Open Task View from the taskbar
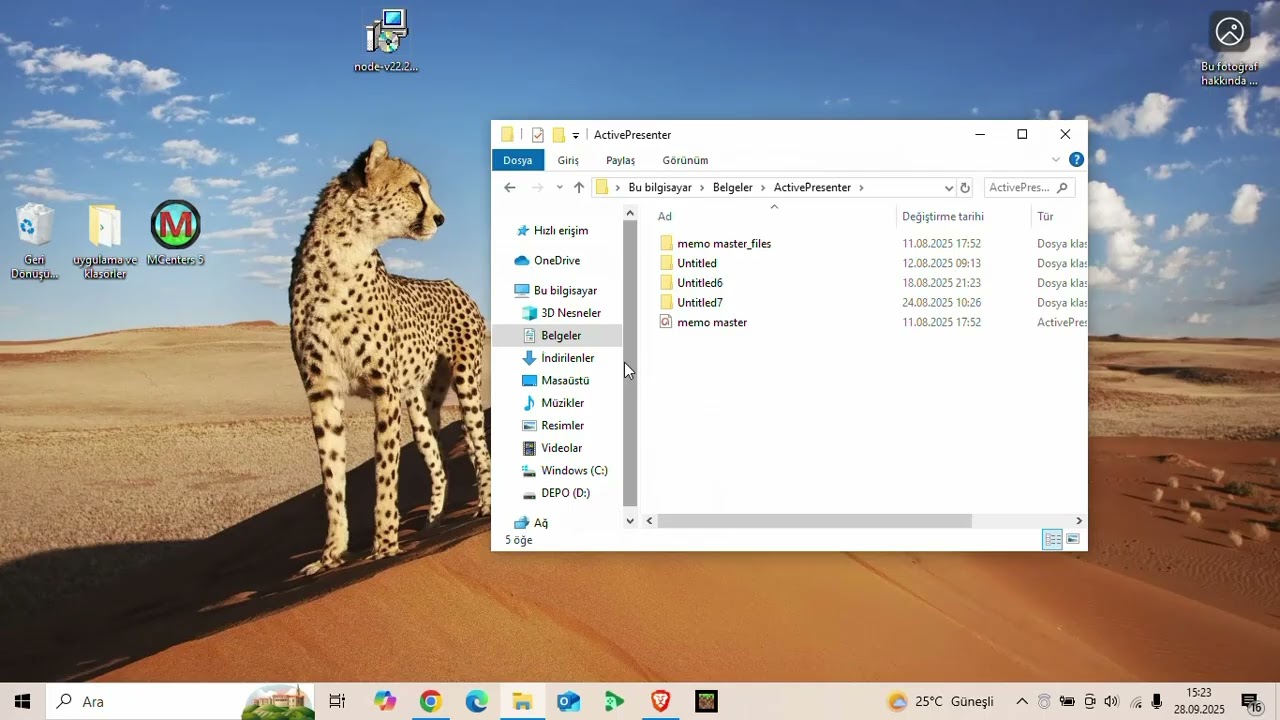1280x720 pixels. click(337, 702)
